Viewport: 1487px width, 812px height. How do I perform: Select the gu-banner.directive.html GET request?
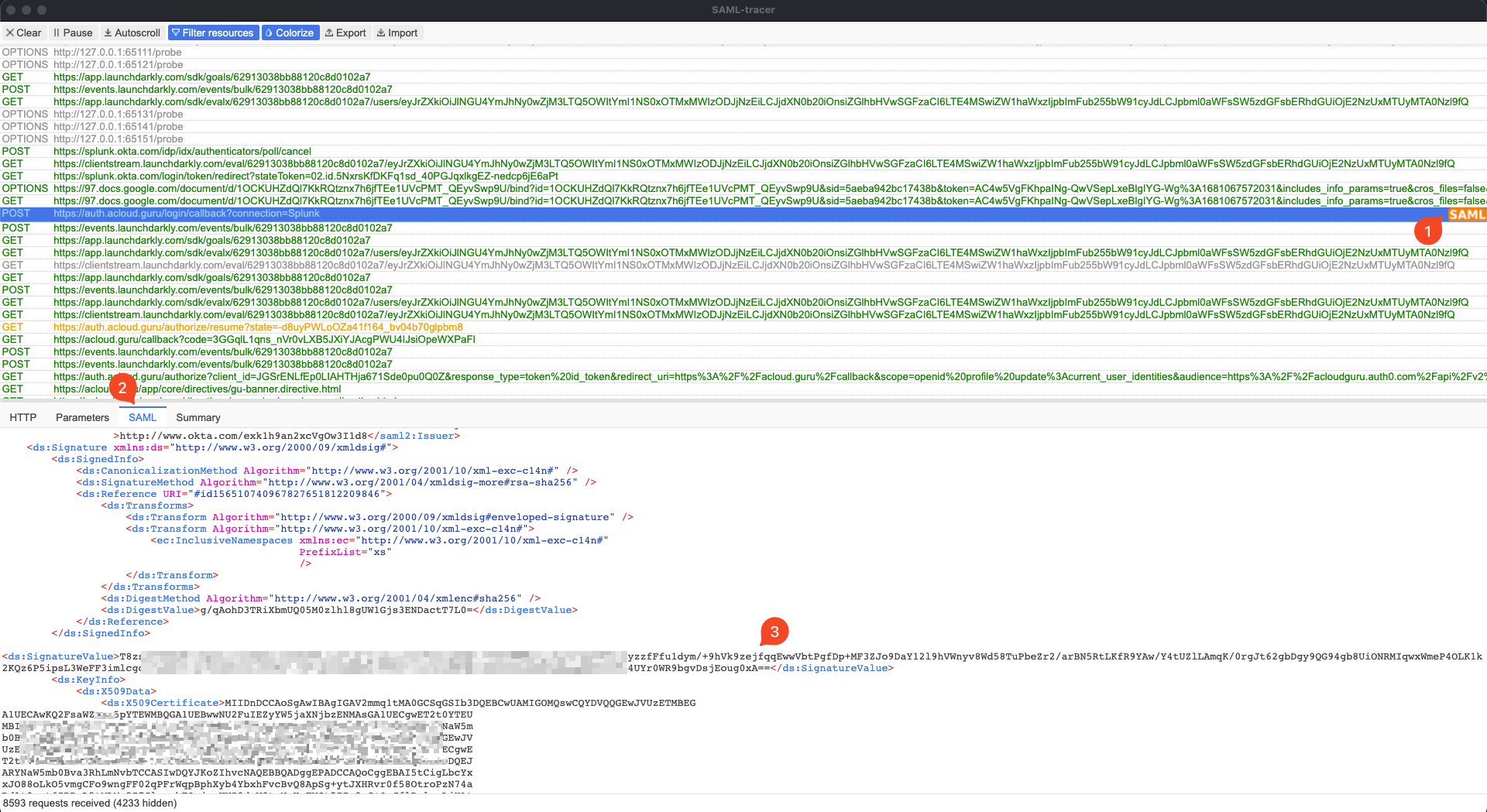click(x=743, y=389)
